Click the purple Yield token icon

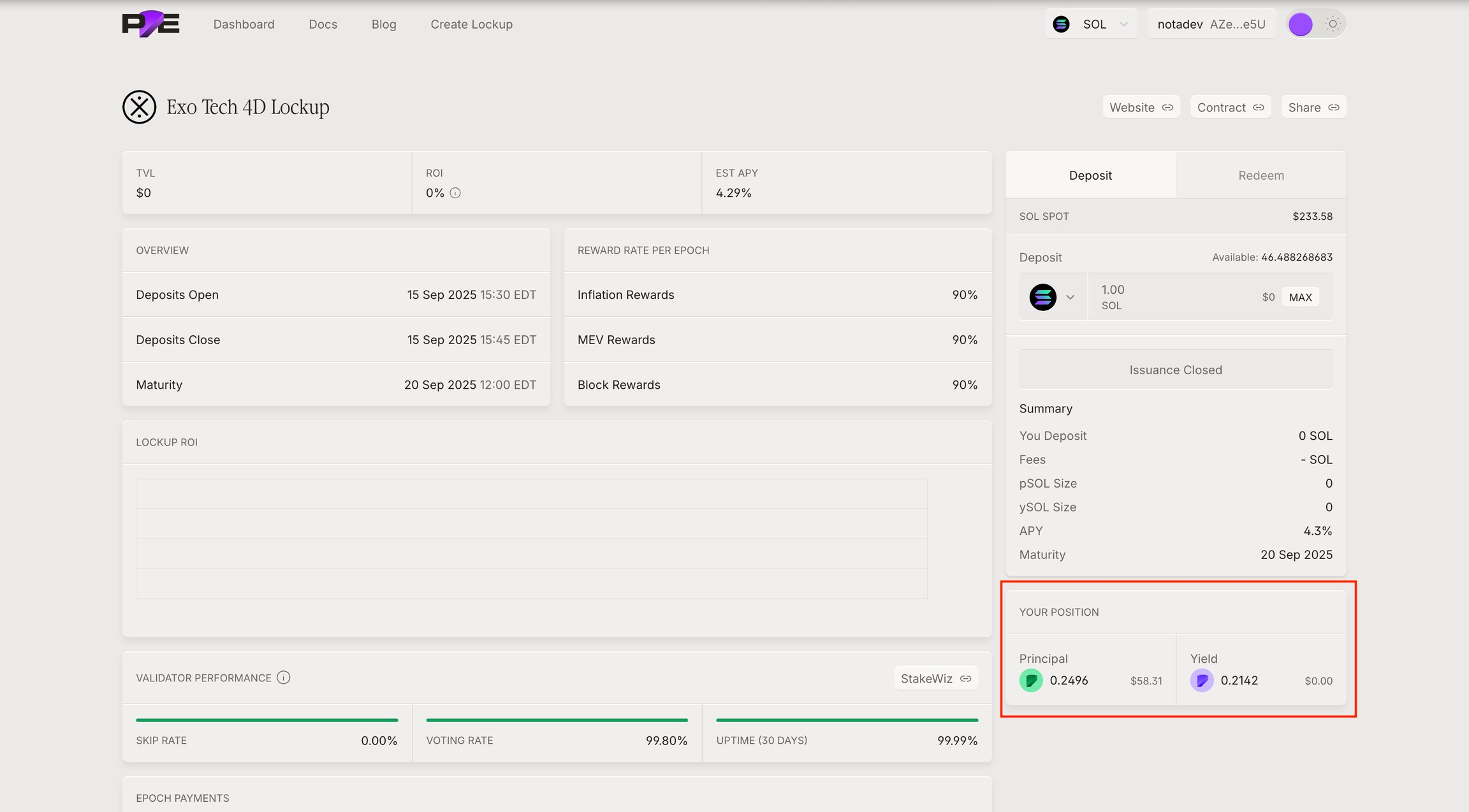(1201, 680)
